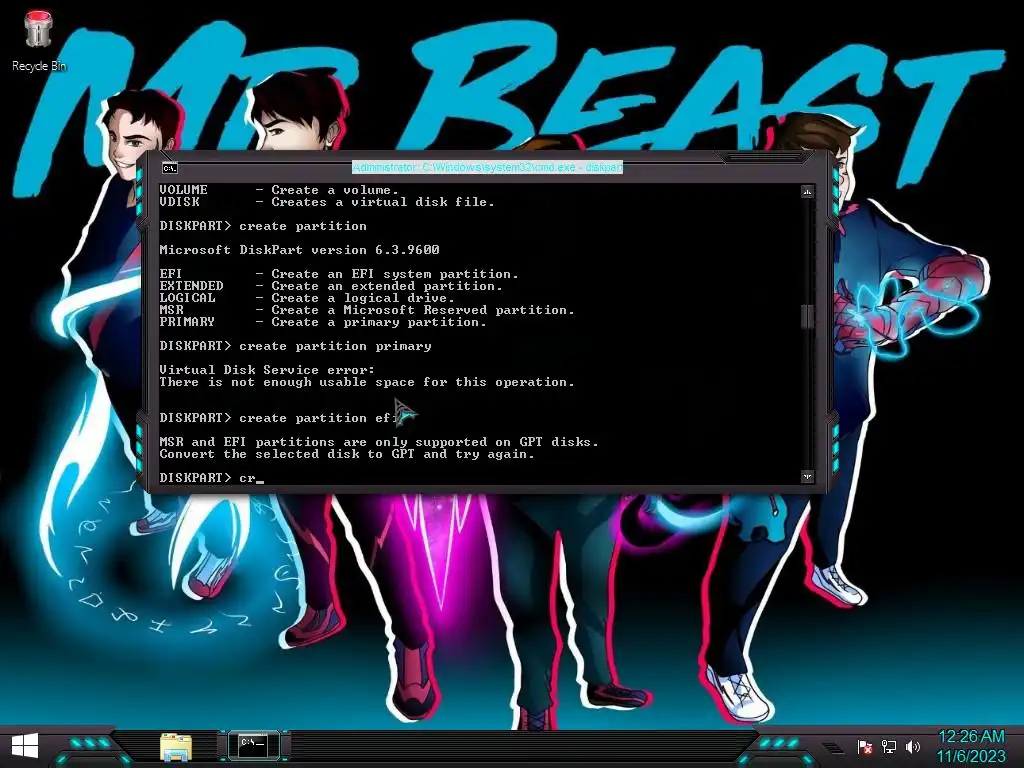The image size is (1024, 768).
Task: Open the Recycle Bin desktop icon
Action: coord(38,40)
